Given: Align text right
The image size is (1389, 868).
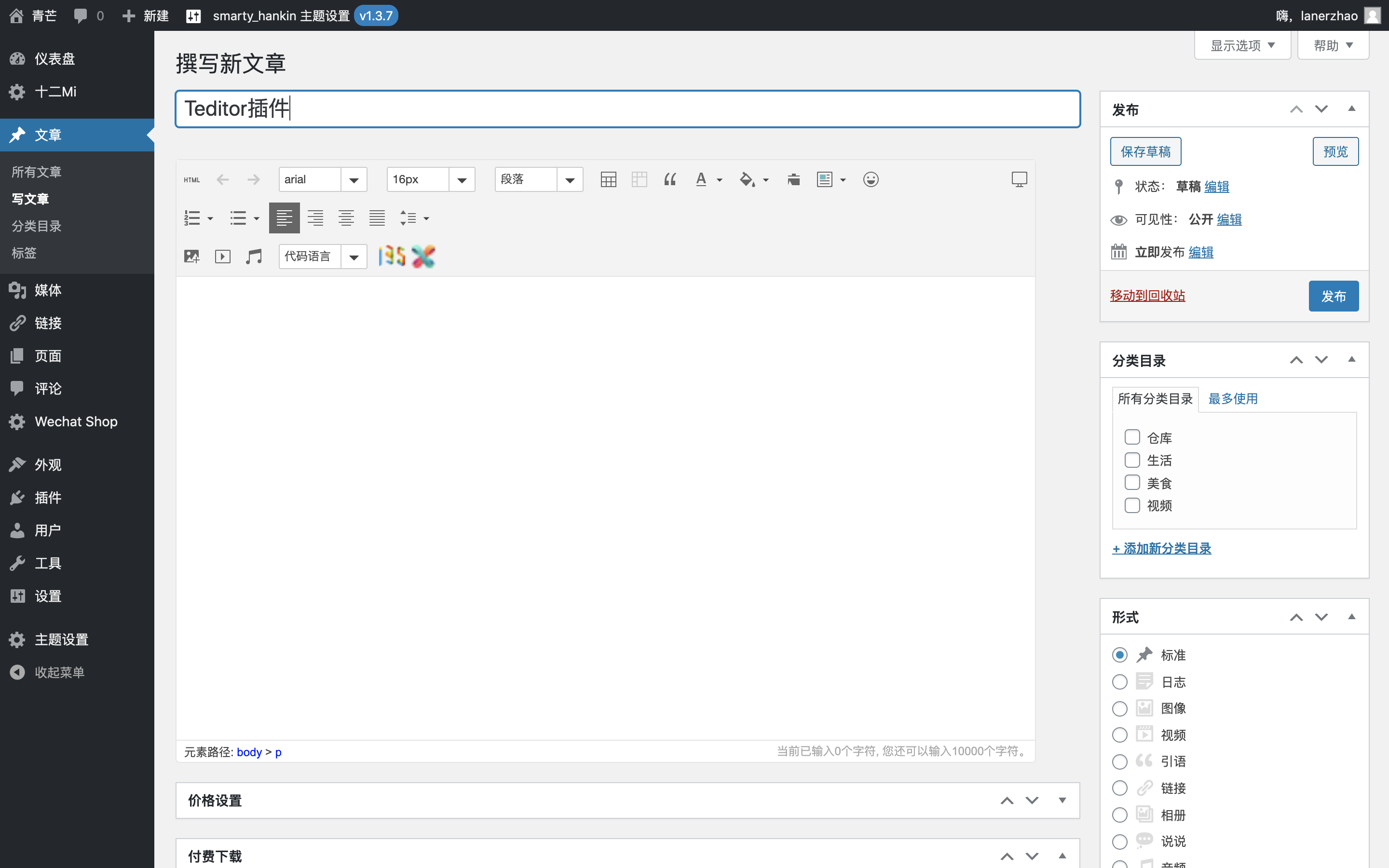Looking at the screenshot, I should click(315, 218).
